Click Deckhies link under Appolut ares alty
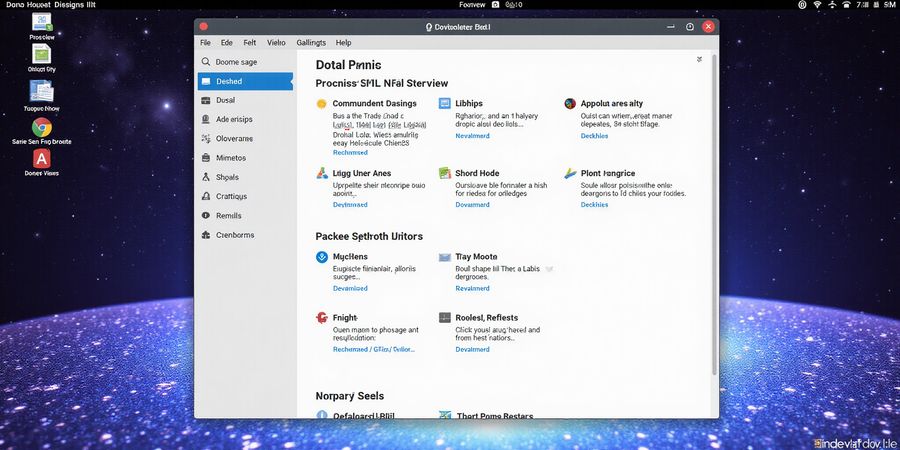This screenshot has width=900, height=450. click(x=594, y=136)
